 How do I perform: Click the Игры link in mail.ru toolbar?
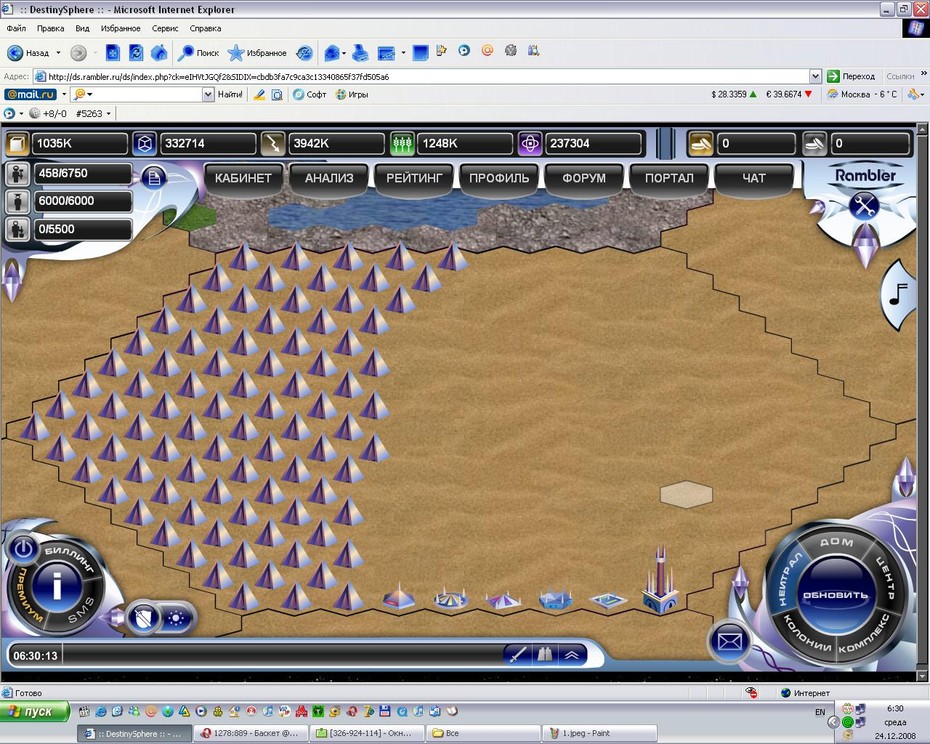[352, 94]
